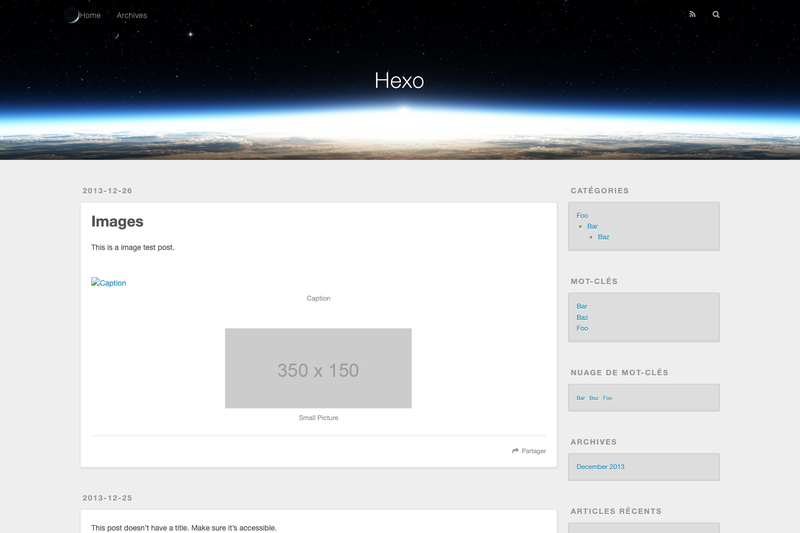The height and width of the screenshot is (533, 800).
Task: Click the 'This is a image test post.' text
Action: 133,247
